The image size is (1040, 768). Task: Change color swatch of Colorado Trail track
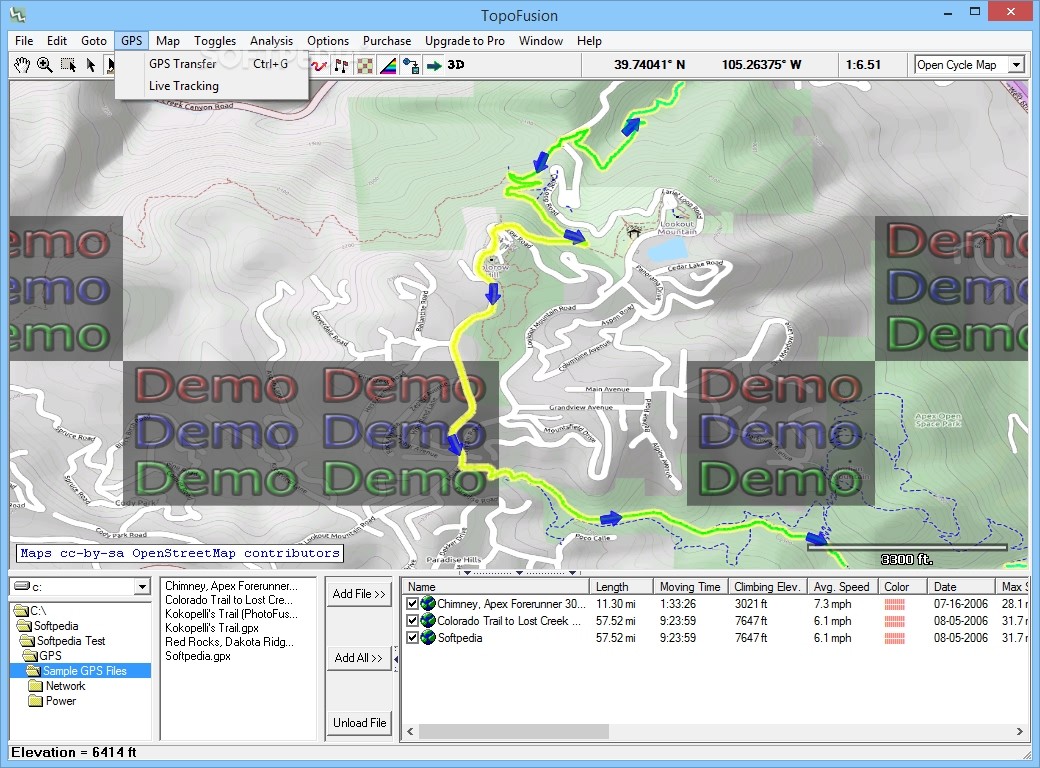click(x=895, y=621)
